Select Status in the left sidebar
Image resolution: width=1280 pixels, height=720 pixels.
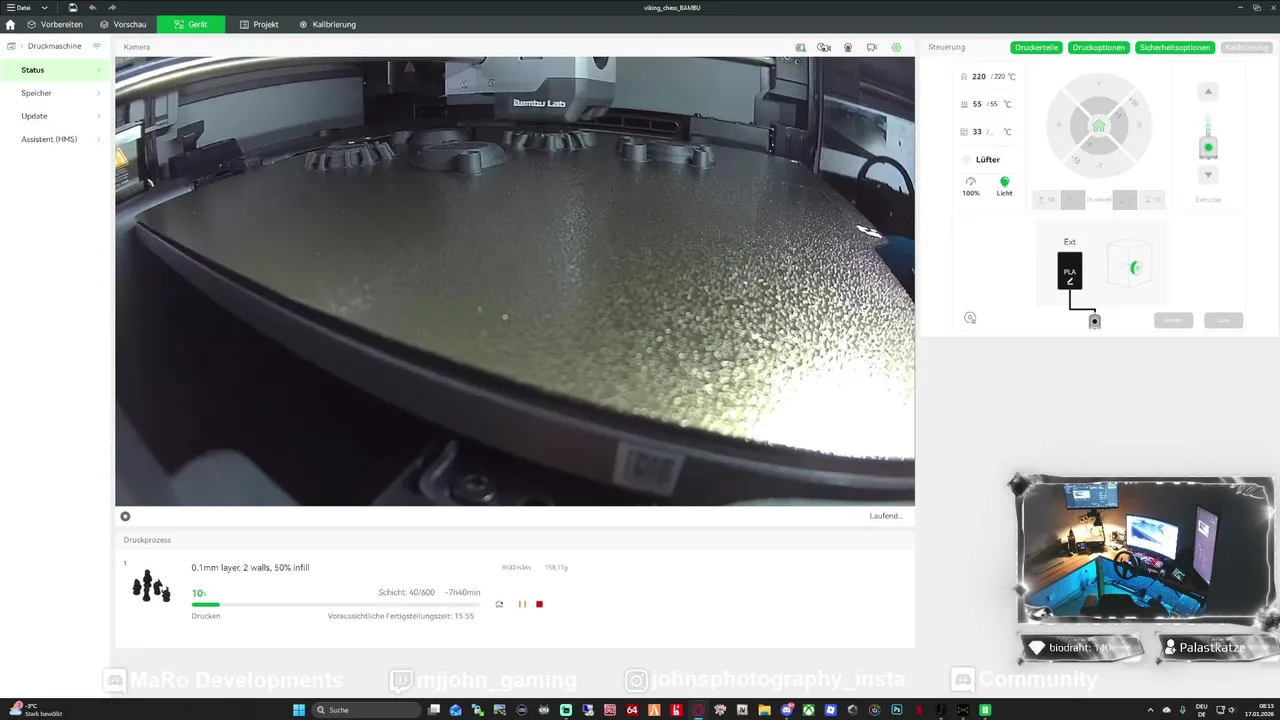pos(55,70)
